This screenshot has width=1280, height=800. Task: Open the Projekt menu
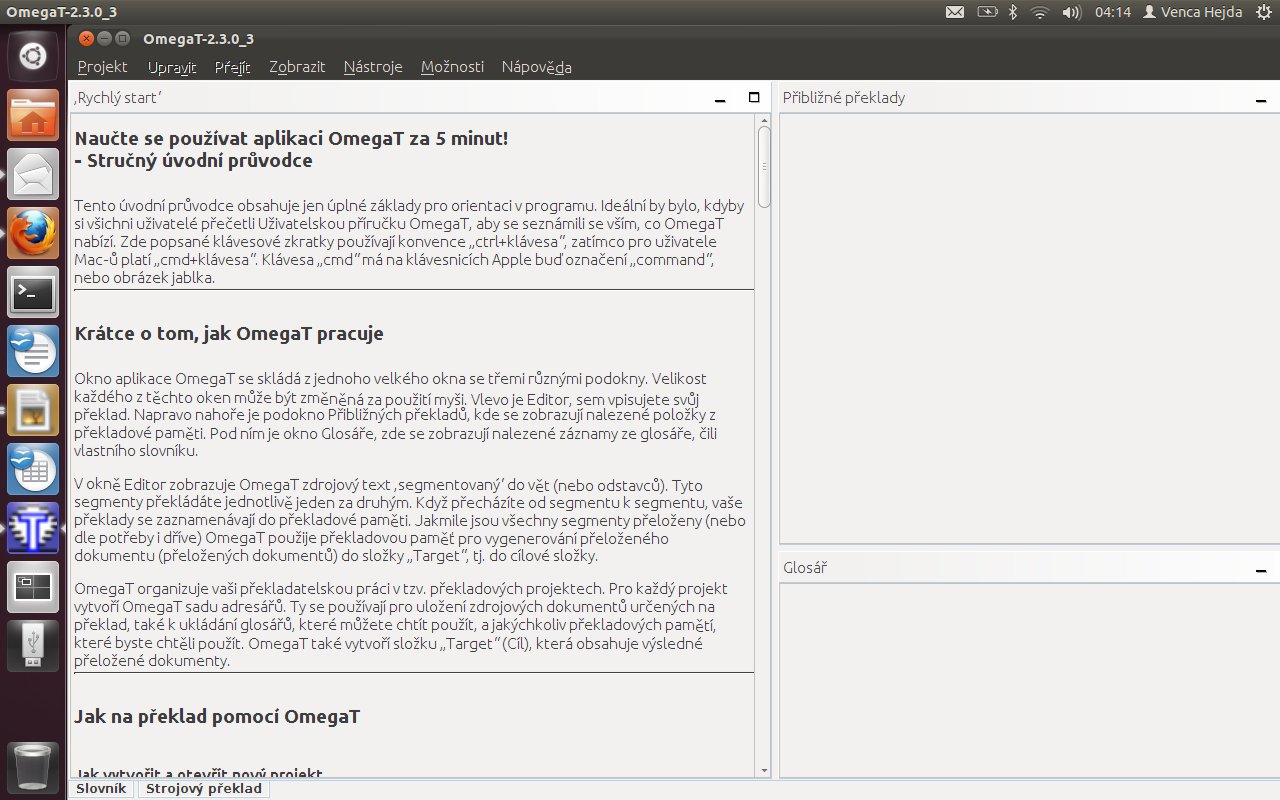103,67
